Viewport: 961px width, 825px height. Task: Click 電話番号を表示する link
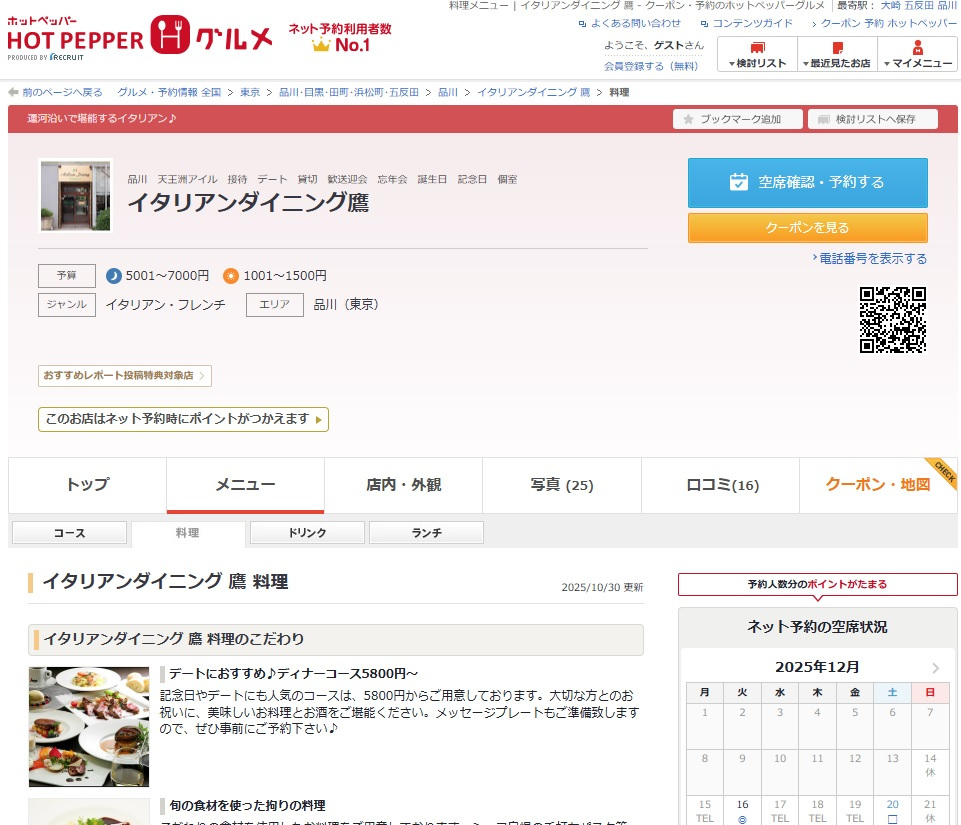(872, 258)
